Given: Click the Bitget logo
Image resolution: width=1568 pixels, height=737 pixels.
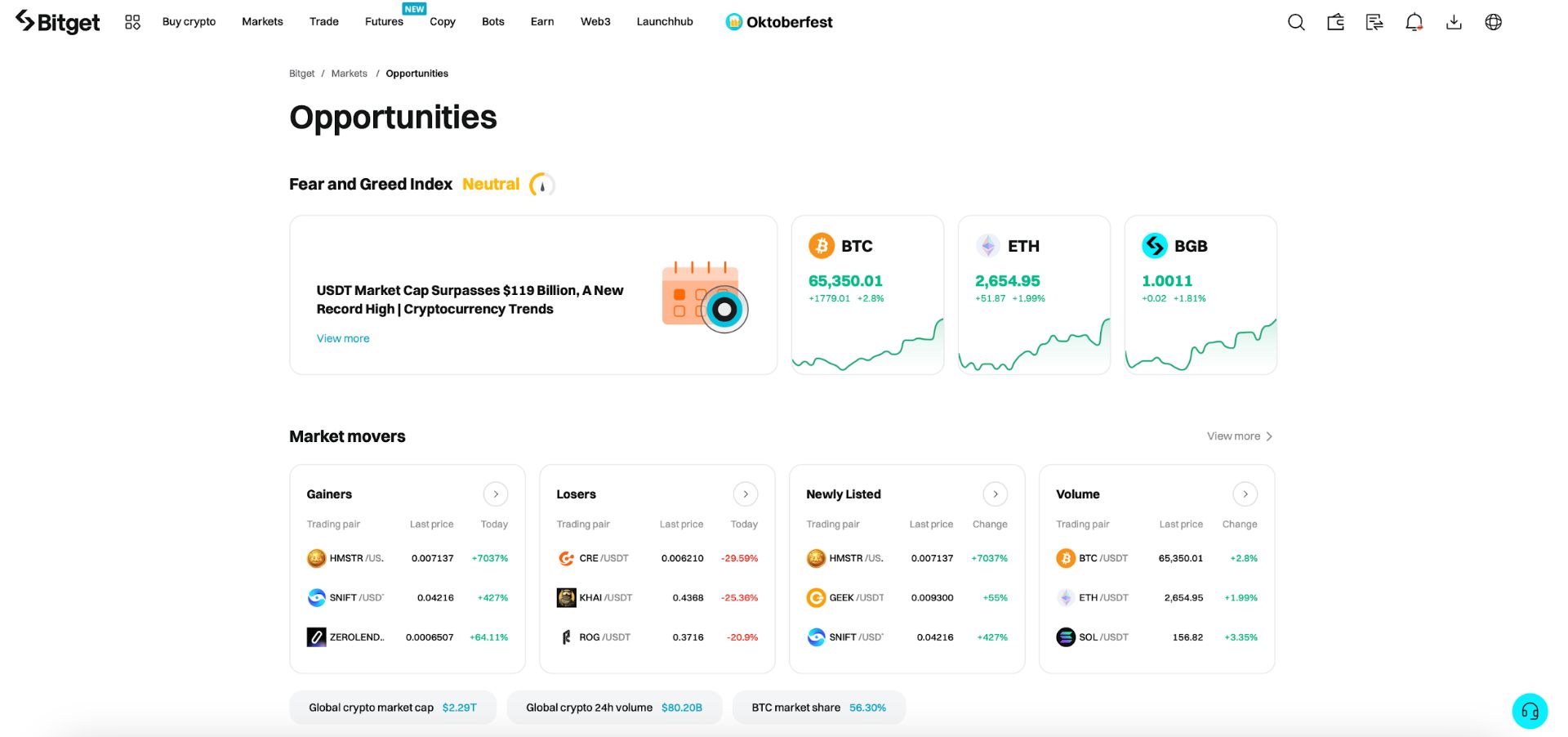Looking at the screenshot, I should click(57, 22).
